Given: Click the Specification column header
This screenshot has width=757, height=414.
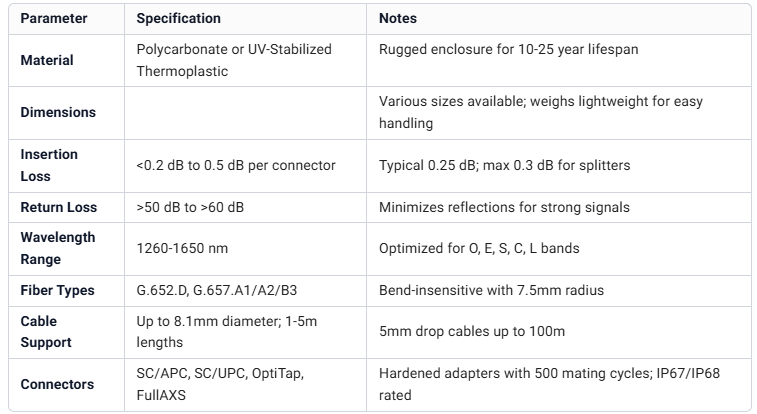Looking at the screenshot, I should point(179,18).
